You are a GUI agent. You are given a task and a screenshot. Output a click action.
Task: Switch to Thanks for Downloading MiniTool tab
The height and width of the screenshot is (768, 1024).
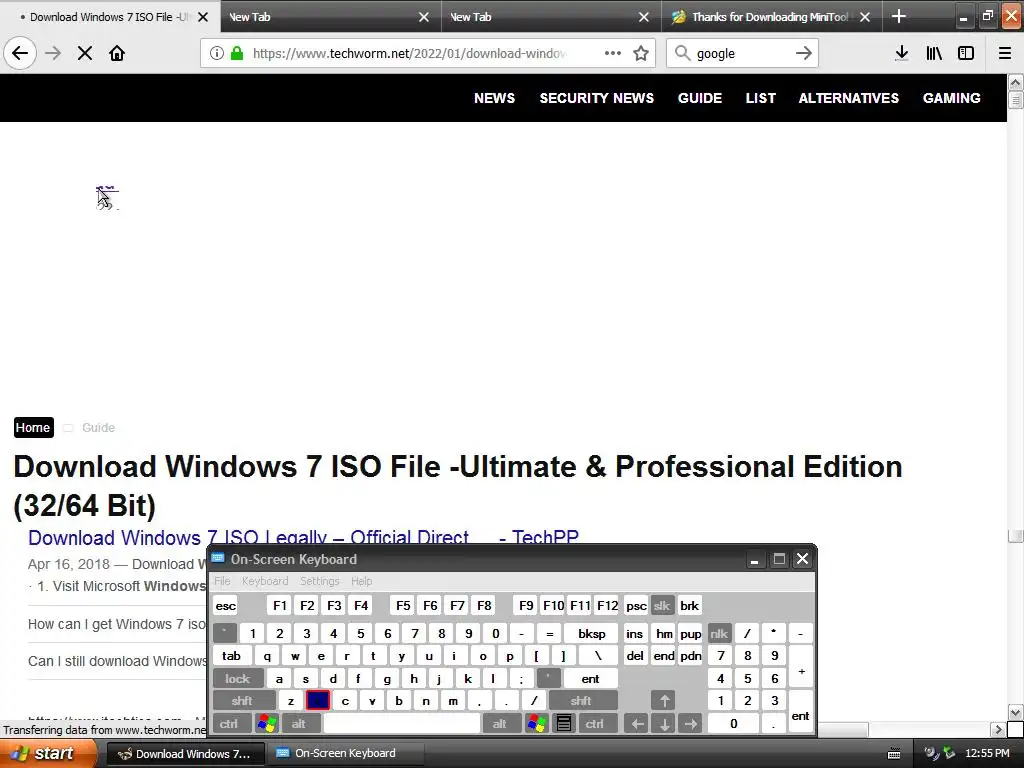(771, 17)
